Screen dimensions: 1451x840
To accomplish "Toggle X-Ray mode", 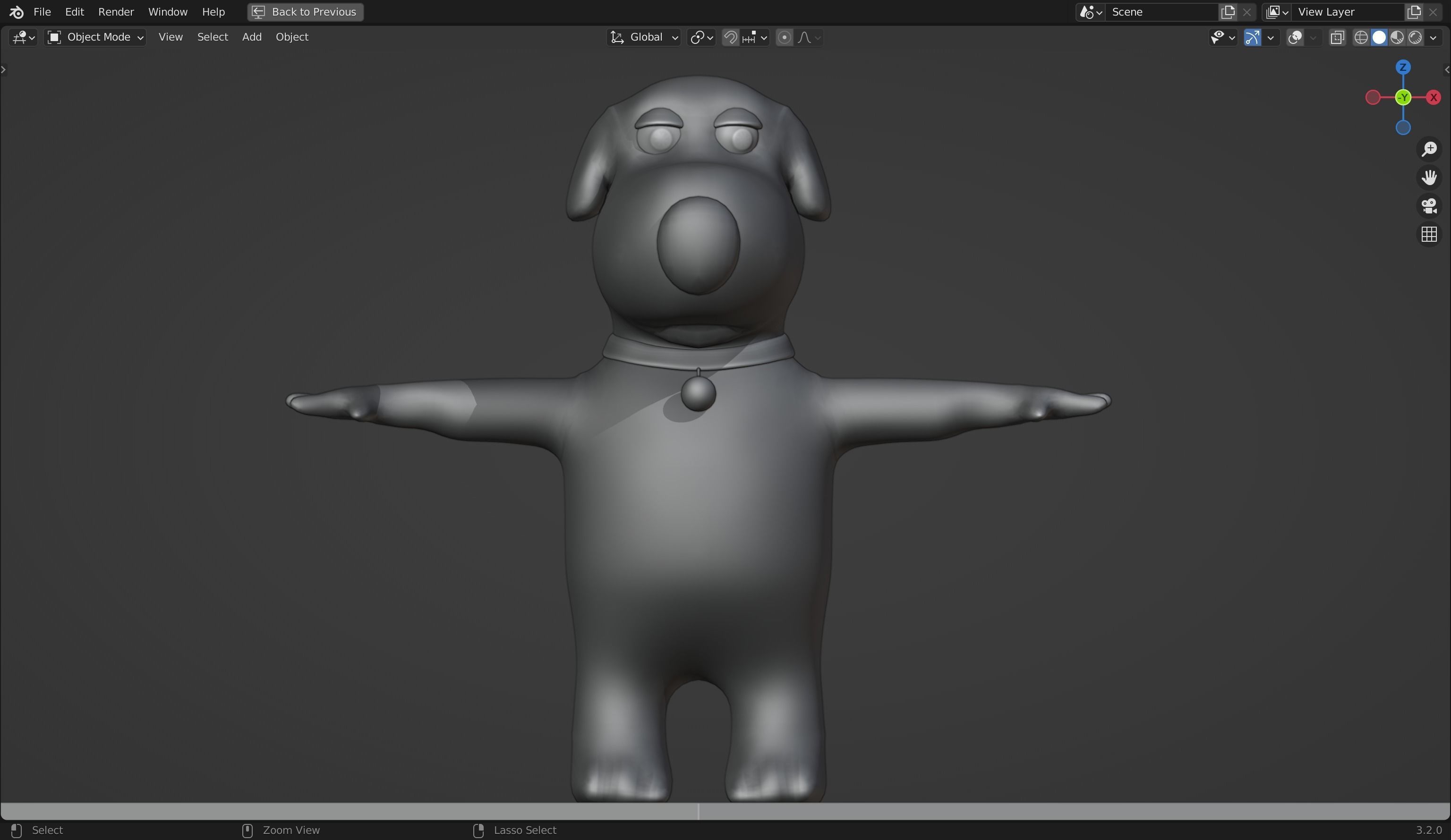I will pos(1337,37).
